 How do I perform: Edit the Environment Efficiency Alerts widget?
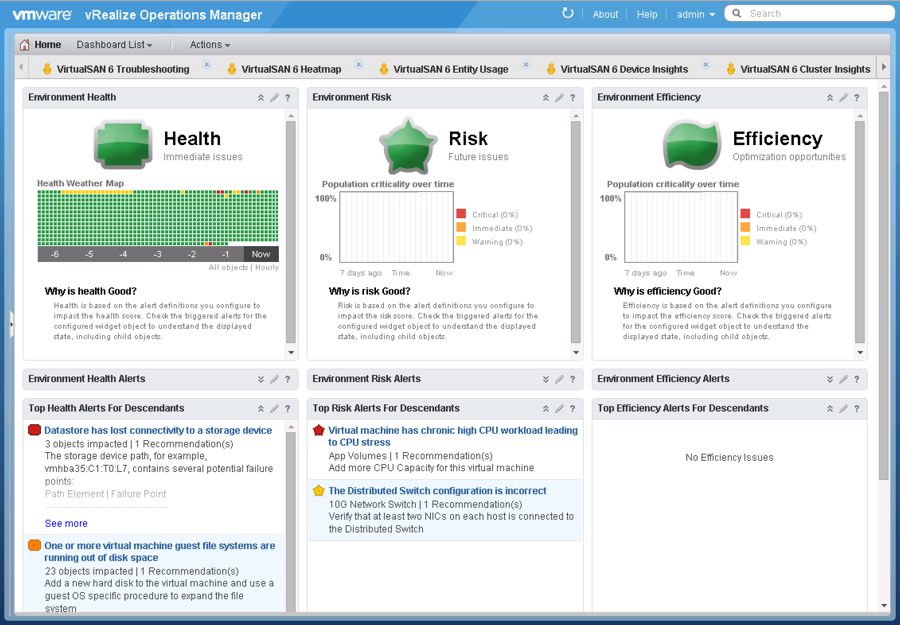click(843, 379)
